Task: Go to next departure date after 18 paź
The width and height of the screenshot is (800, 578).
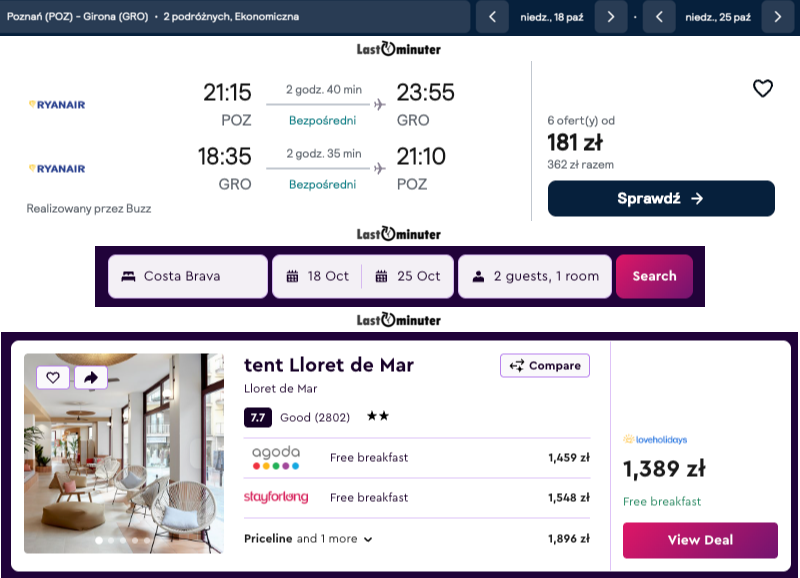Action: click(611, 17)
